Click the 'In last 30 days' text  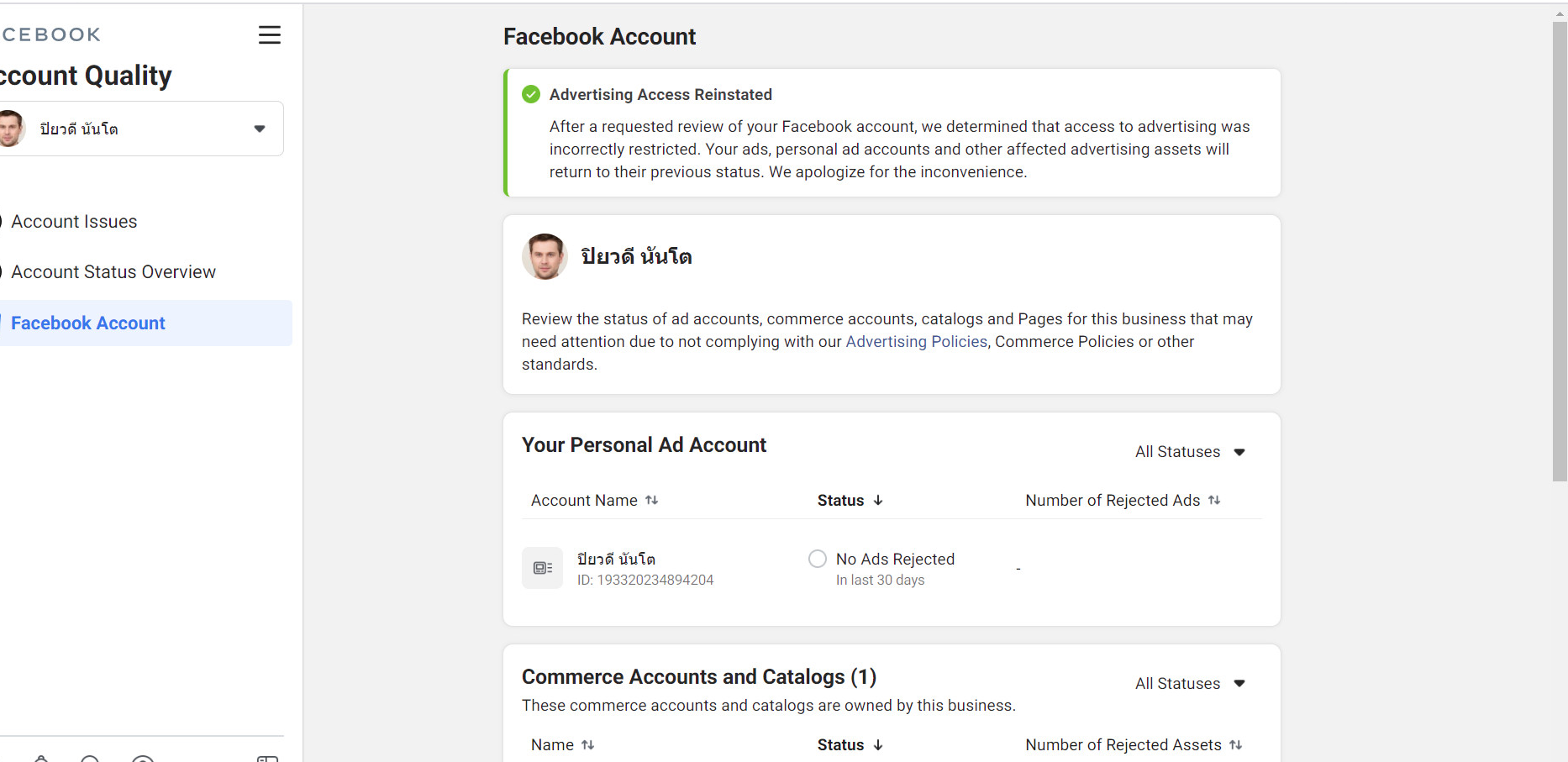click(x=880, y=581)
